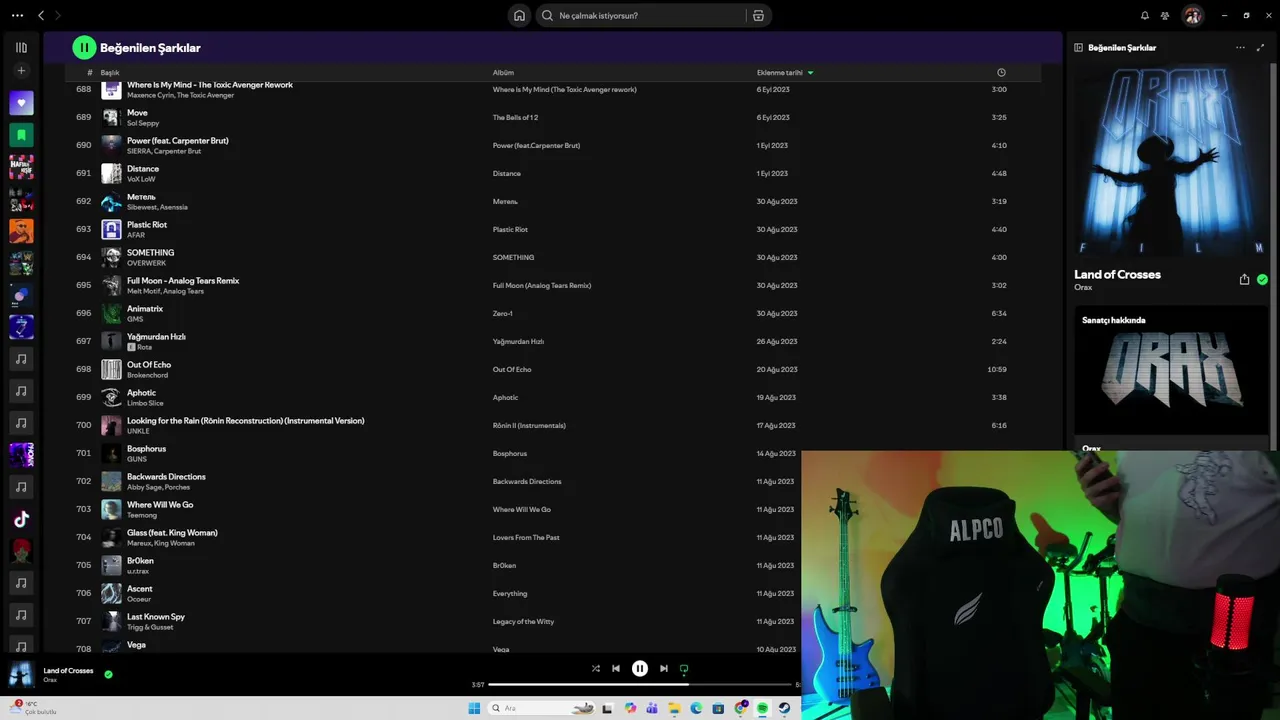Open the Copilot icon in the taskbar
This screenshot has height=720, width=1280.
coord(630,708)
